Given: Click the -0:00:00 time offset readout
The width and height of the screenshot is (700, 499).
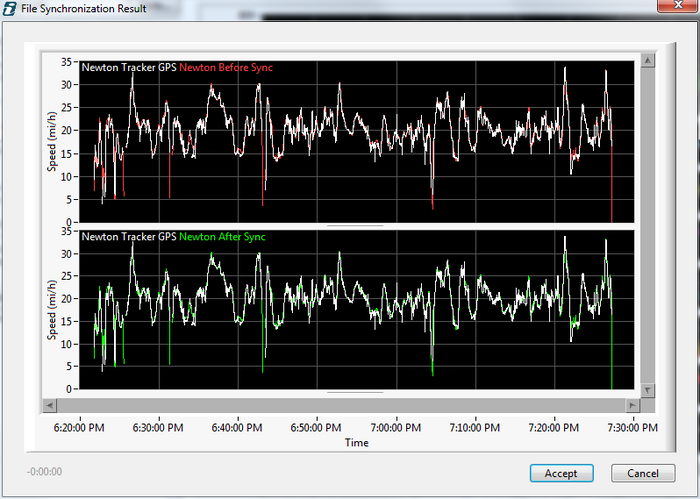Looking at the screenshot, I should pyautogui.click(x=44, y=471).
